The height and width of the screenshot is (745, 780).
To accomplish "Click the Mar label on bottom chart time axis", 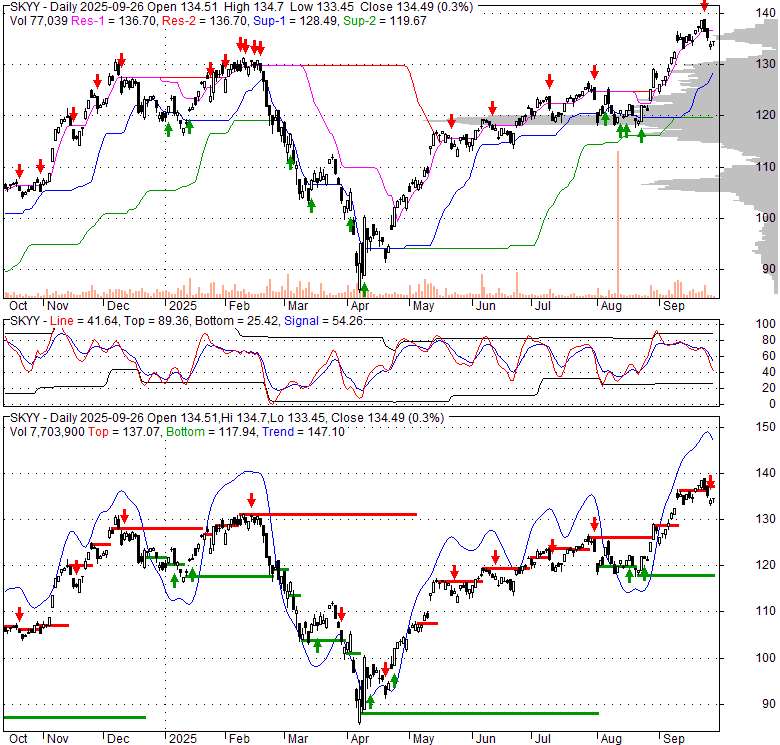I will pos(298,739).
